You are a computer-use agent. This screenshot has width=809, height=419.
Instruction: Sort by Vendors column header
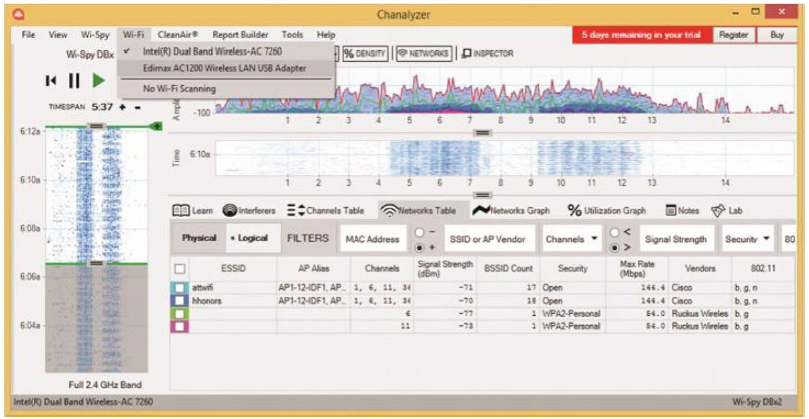[x=699, y=268]
